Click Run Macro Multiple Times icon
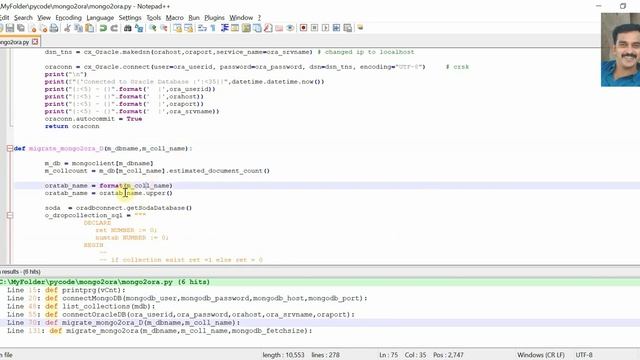This screenshot has width=640, height=360. click(x=336, y=28)
